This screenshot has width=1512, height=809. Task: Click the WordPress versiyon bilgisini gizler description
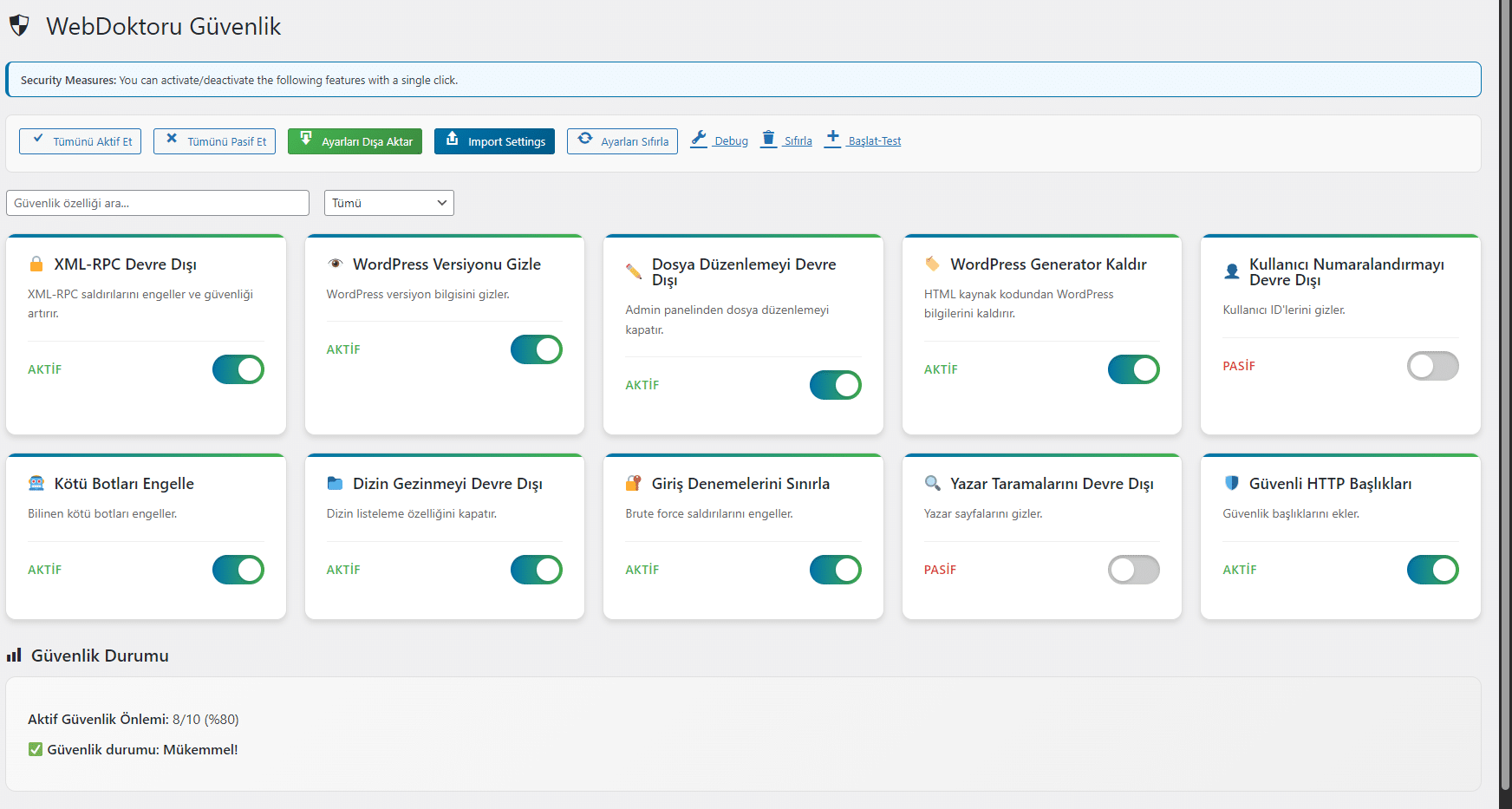[x=418, y=294]
